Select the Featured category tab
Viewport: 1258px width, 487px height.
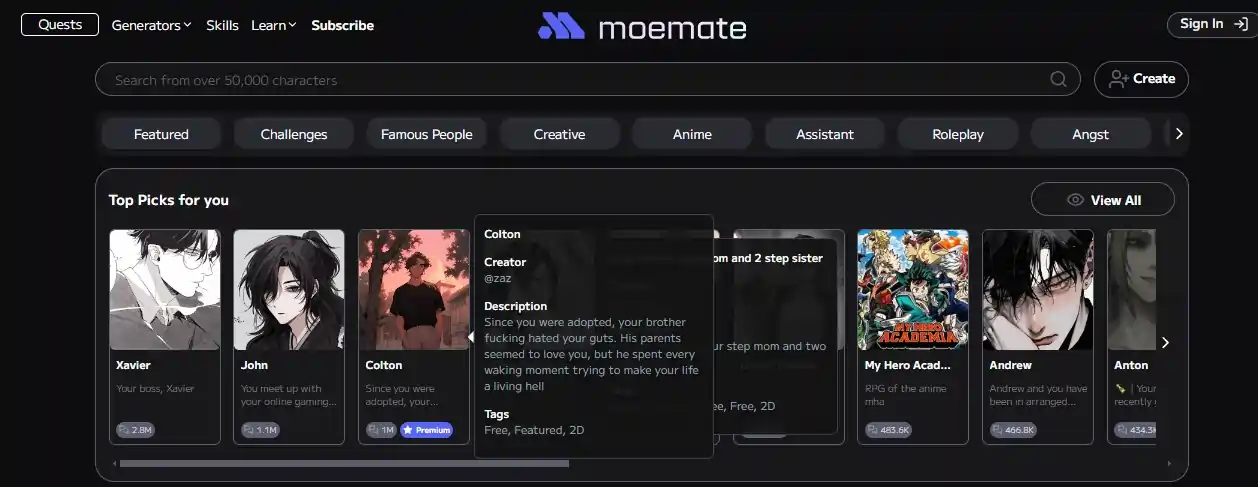click(161, 134)
